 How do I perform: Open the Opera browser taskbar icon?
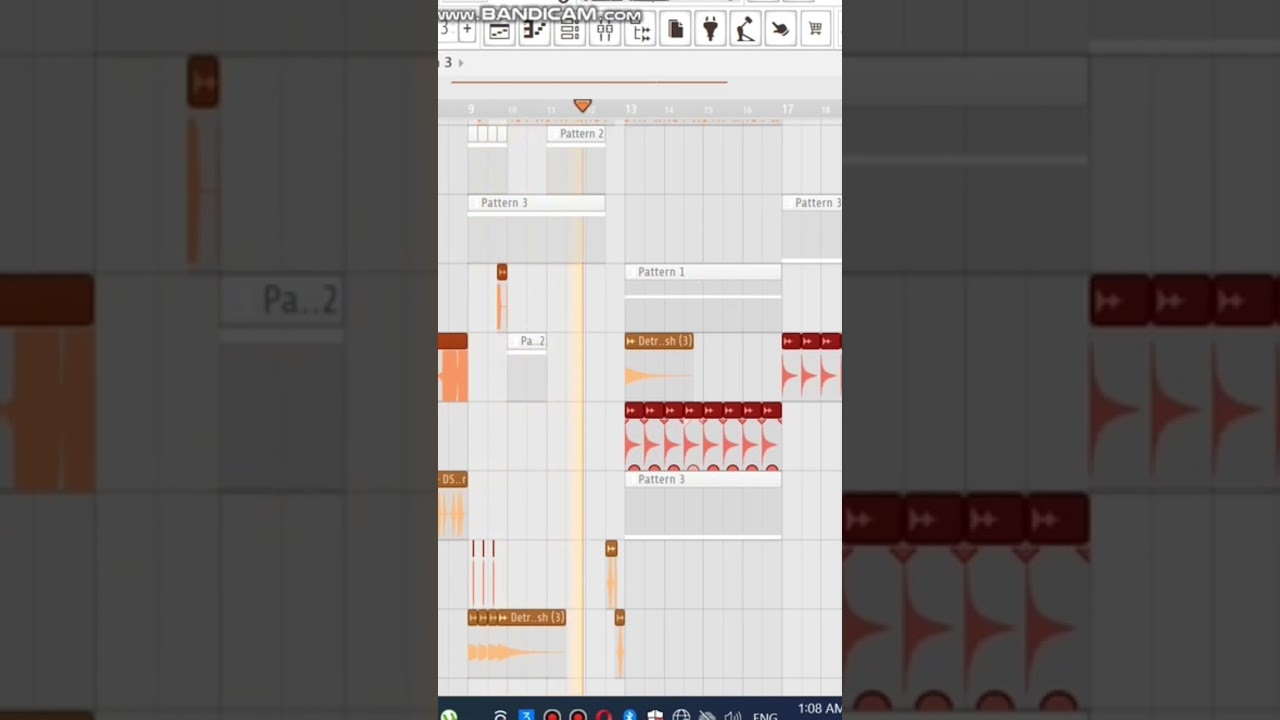604,715
